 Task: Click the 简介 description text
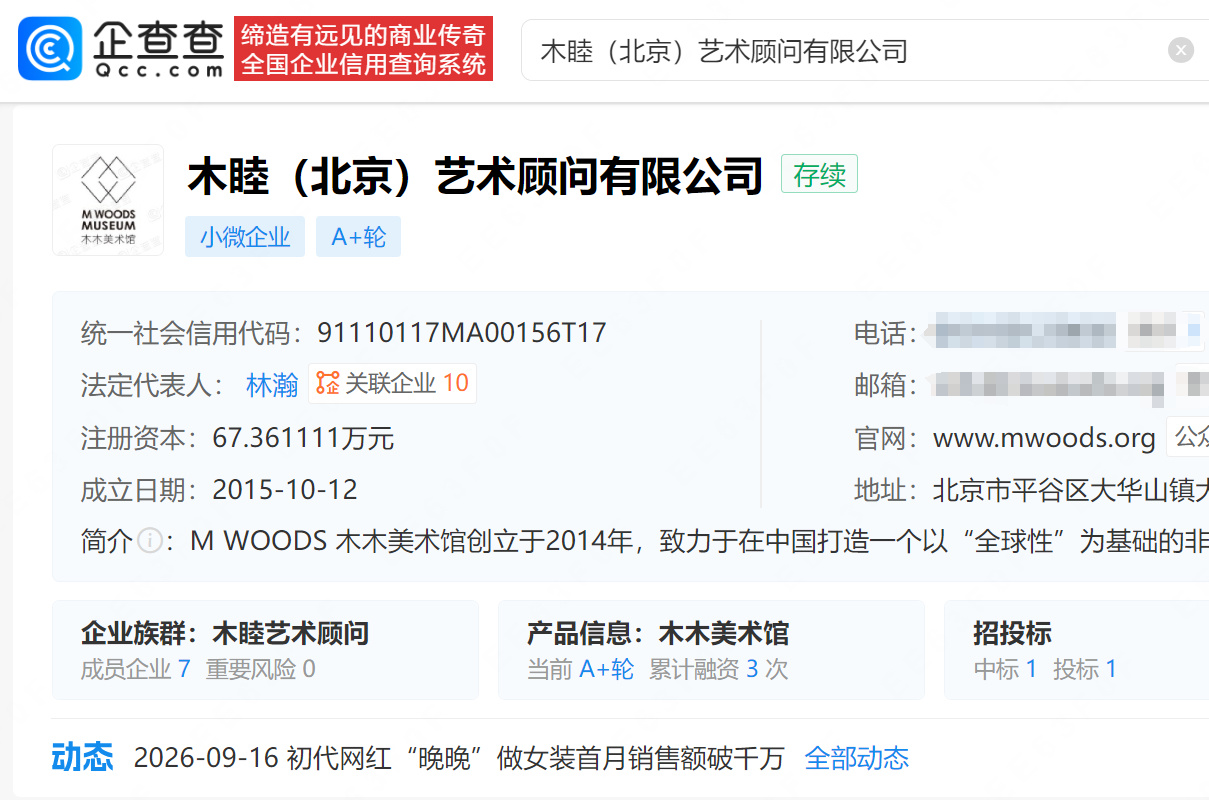coord(700,541)
